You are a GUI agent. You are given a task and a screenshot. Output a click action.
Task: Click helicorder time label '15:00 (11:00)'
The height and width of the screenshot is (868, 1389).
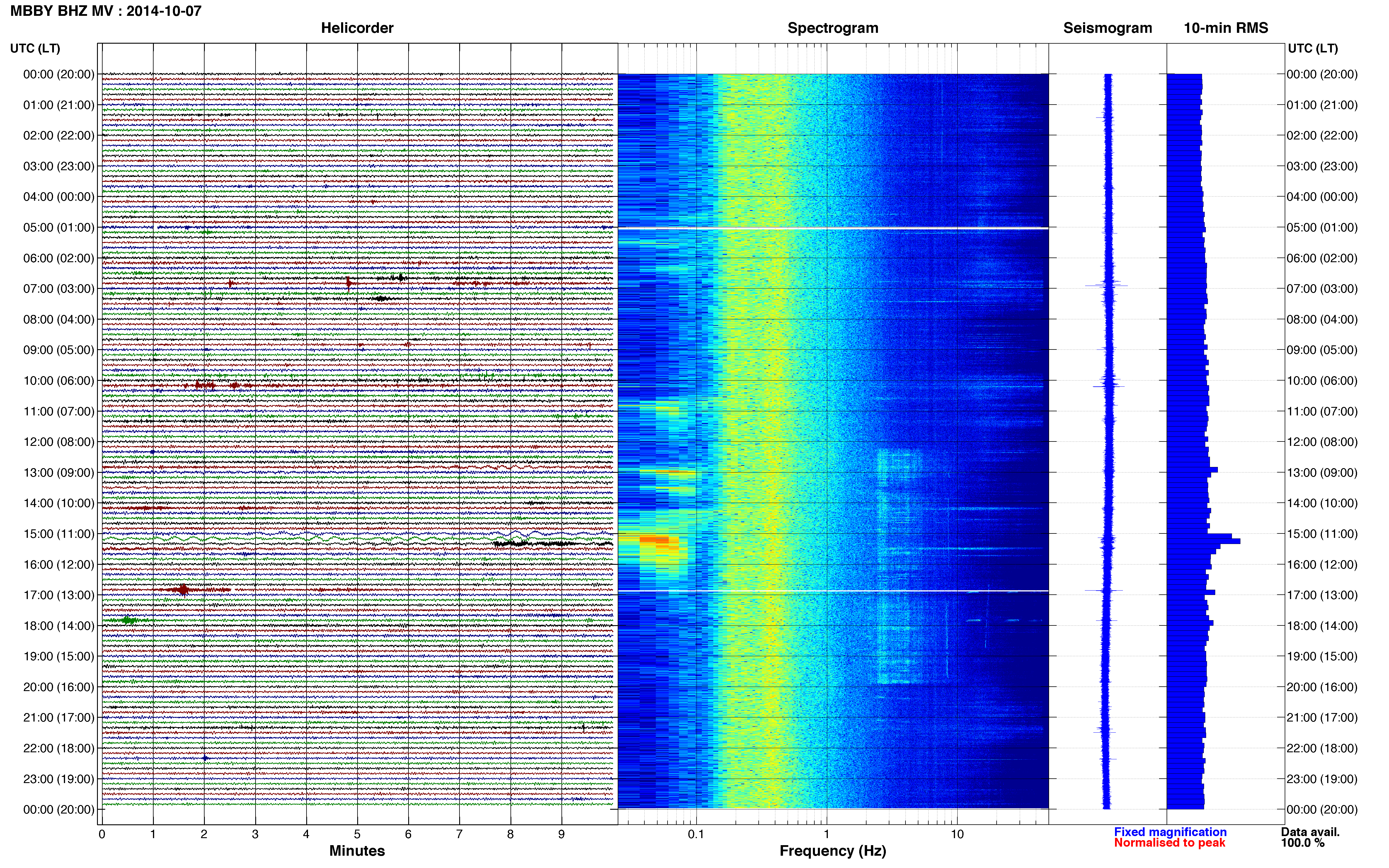[x=59, y=534]
